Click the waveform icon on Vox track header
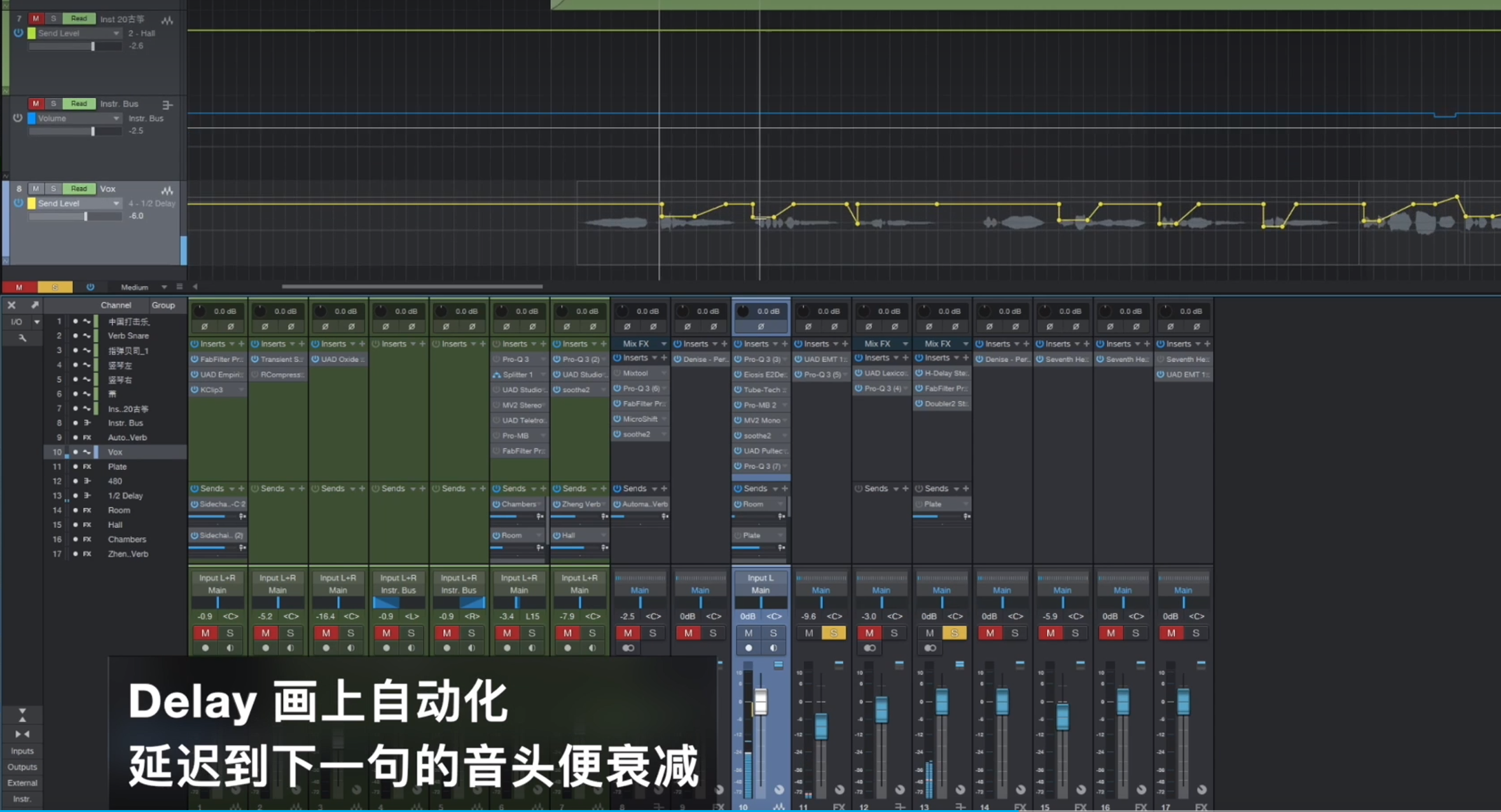The image size is (1501, 812). click(x=167, y=190)
